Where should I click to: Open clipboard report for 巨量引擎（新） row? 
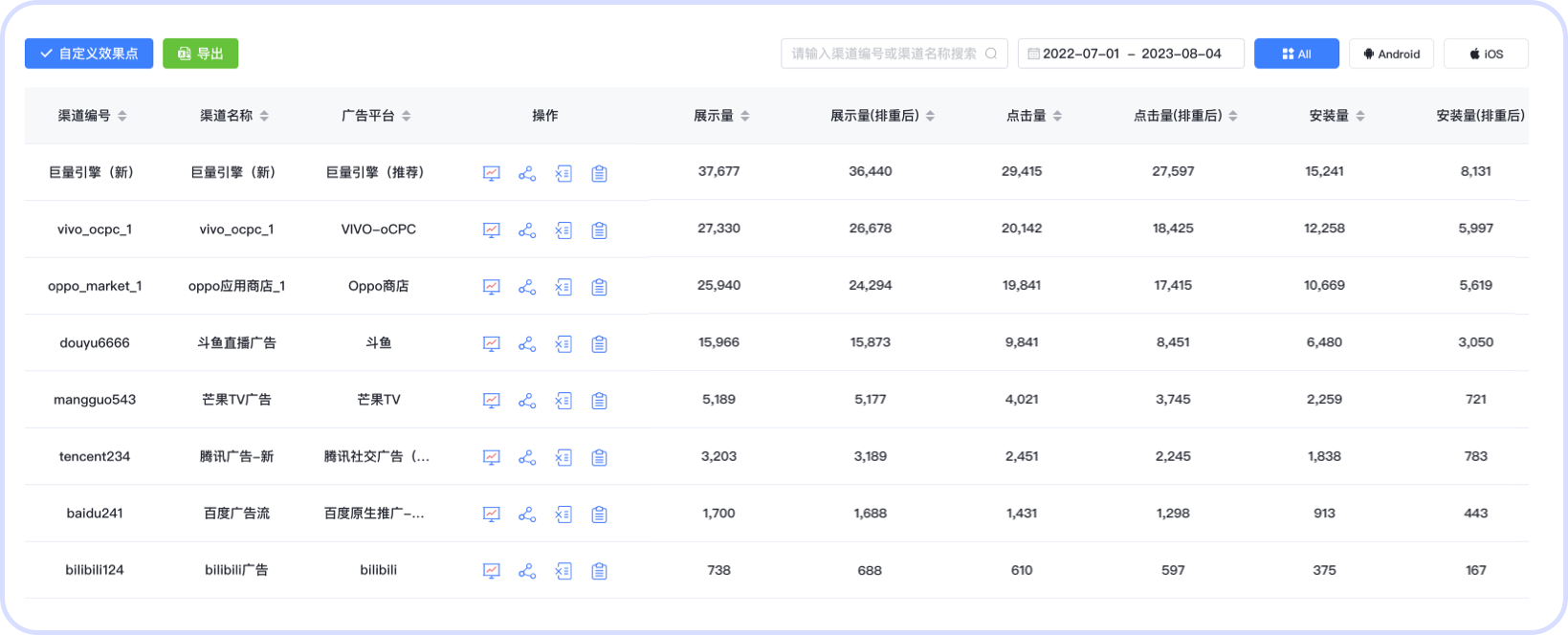click(599, 173)
